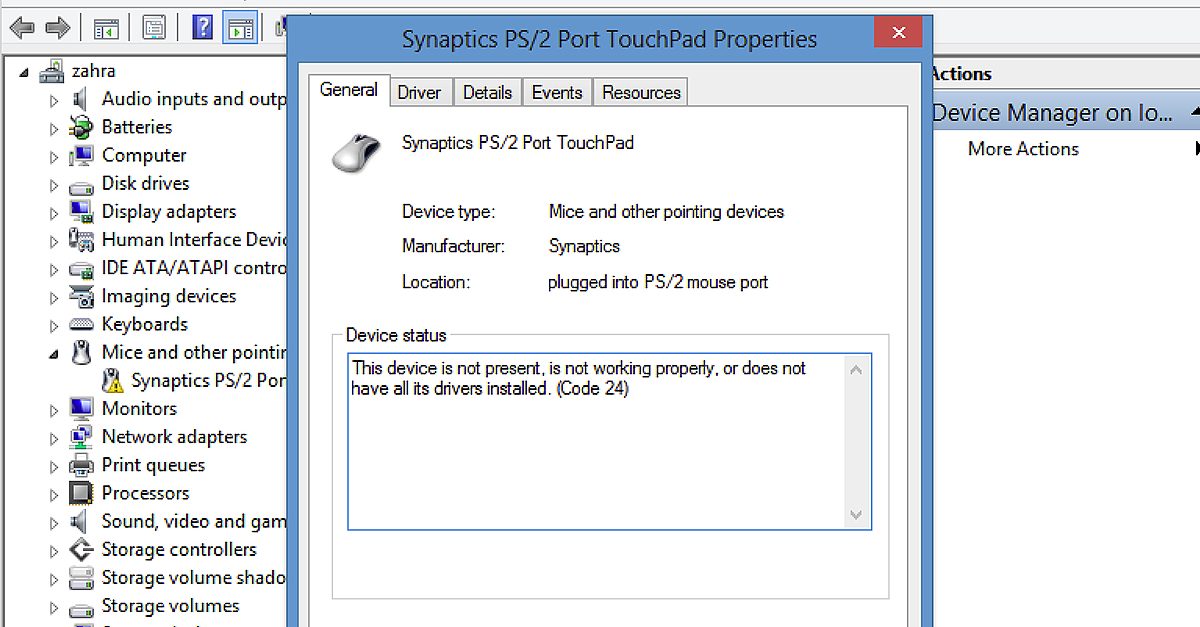This screenshot has height=627, width=1200.
Task: Click the Device status scroll down arrow
Action: (x=856, y=516)
